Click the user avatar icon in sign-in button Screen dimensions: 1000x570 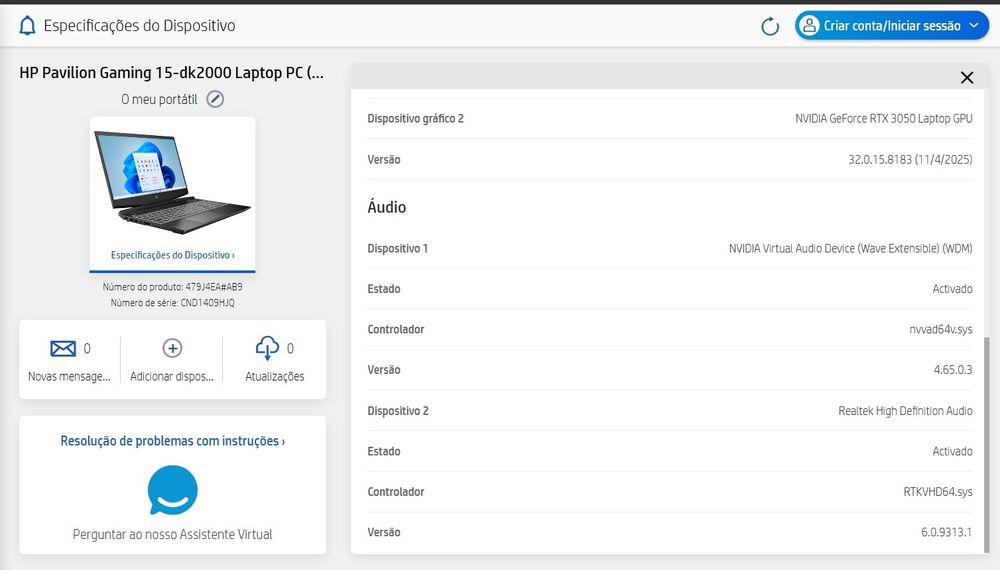click(809, 26)
